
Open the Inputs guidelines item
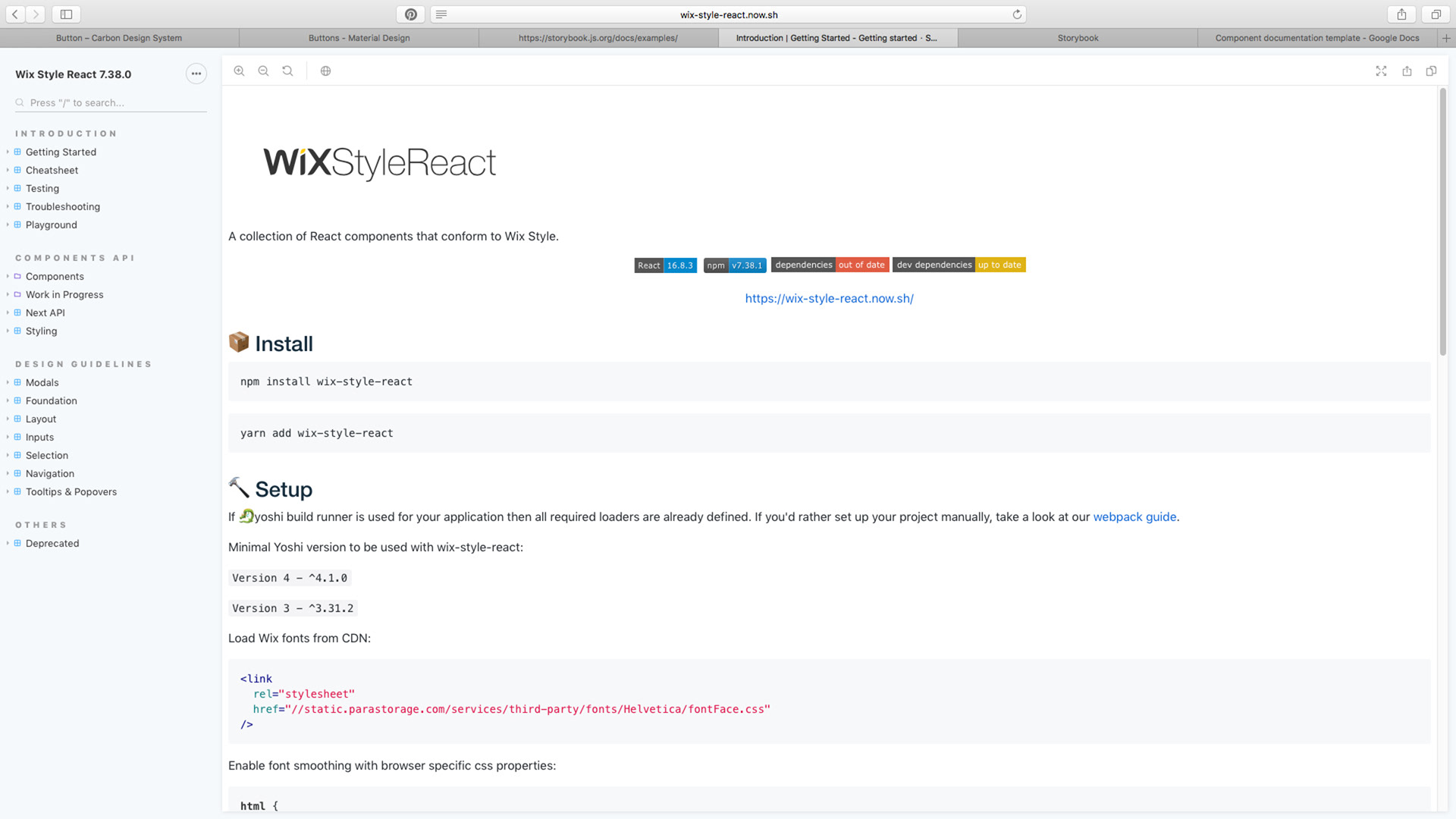coord(39,437)
